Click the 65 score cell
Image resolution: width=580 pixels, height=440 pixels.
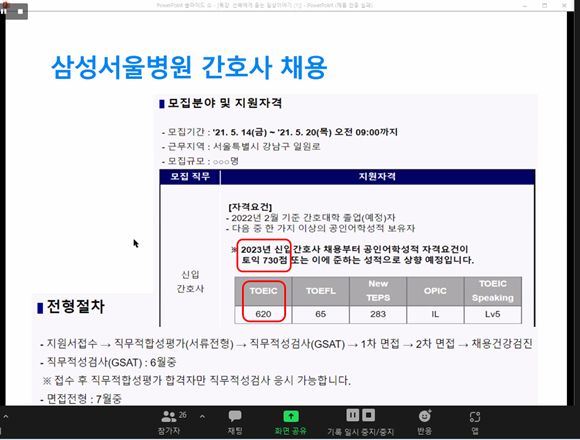321,314
